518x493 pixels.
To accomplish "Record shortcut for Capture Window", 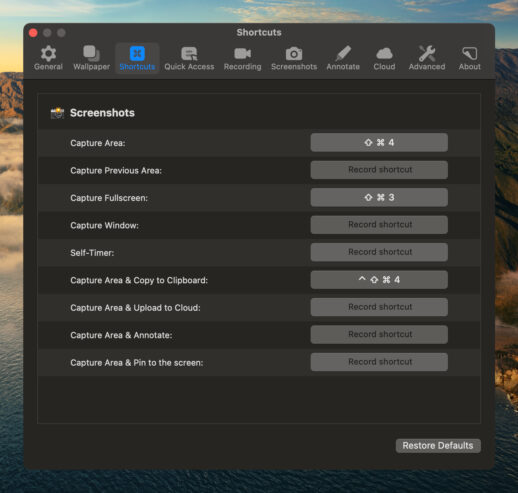I will point(379,225).
